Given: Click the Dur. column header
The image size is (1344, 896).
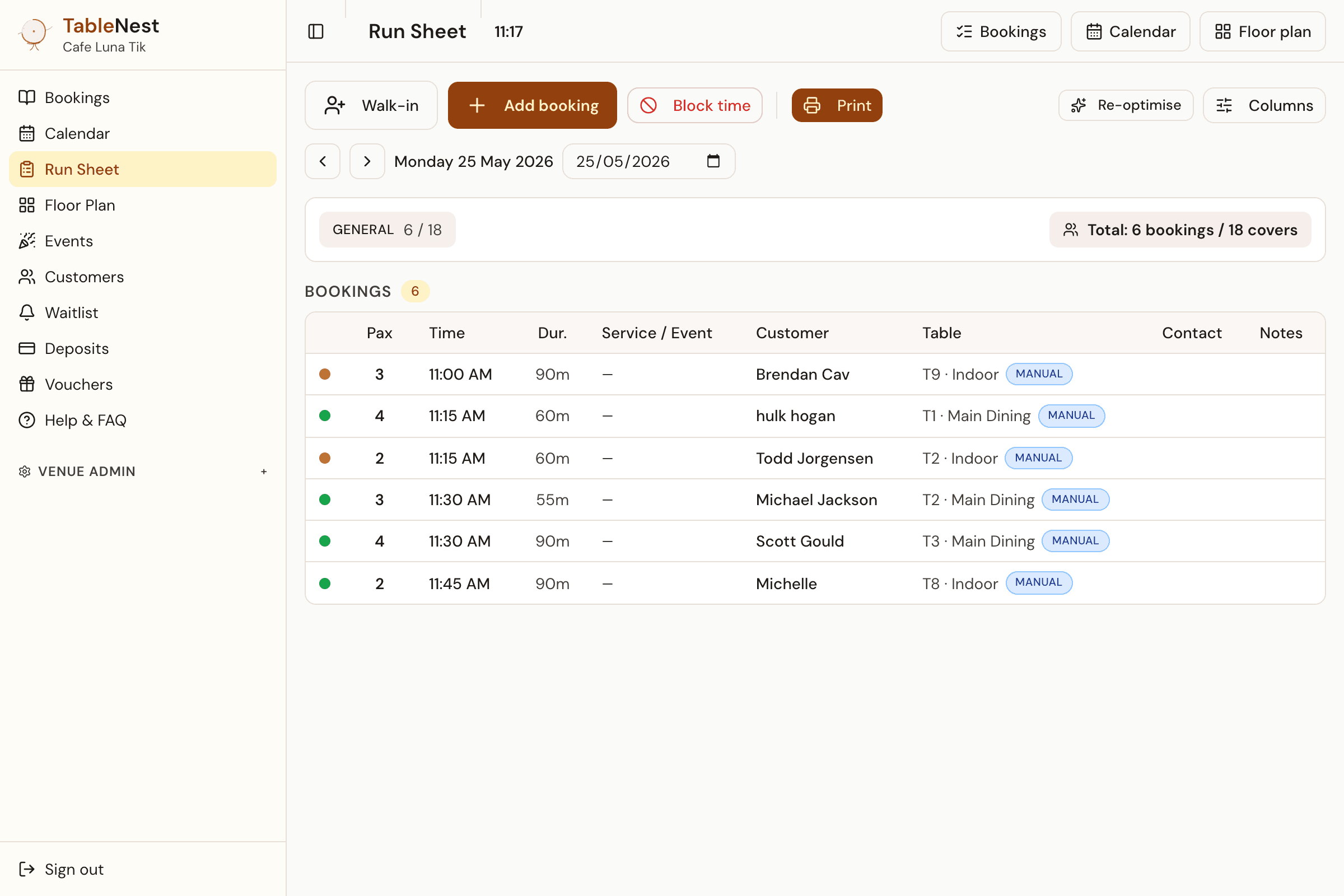Looking at the screenshot, I should [x=553, y=333].
